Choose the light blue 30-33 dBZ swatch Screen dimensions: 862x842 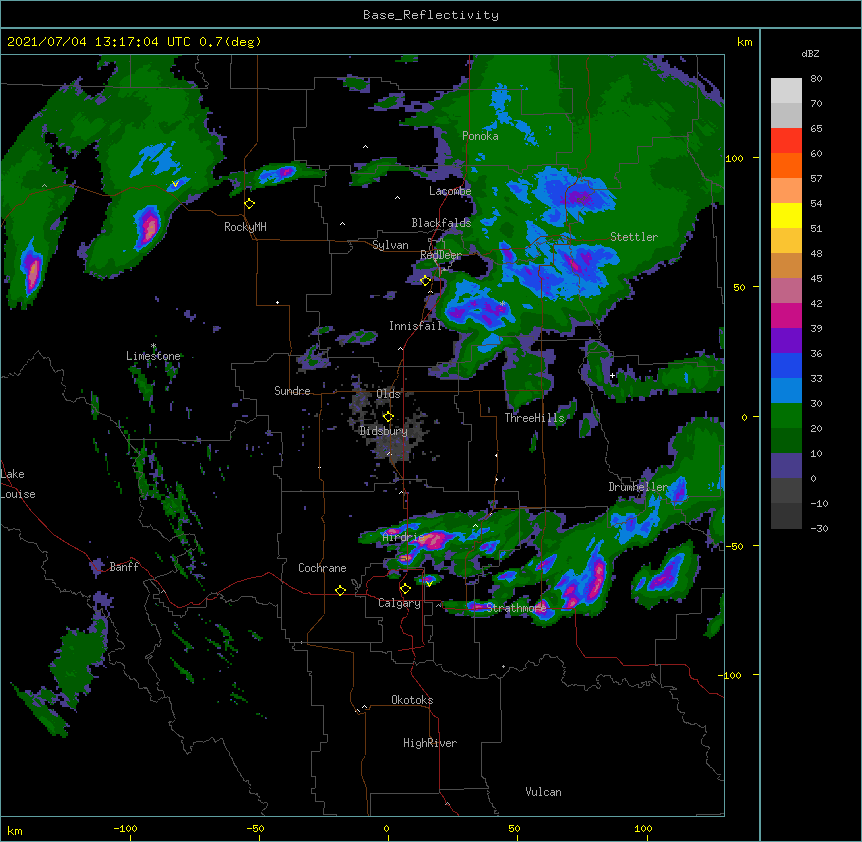coord(786,391)
